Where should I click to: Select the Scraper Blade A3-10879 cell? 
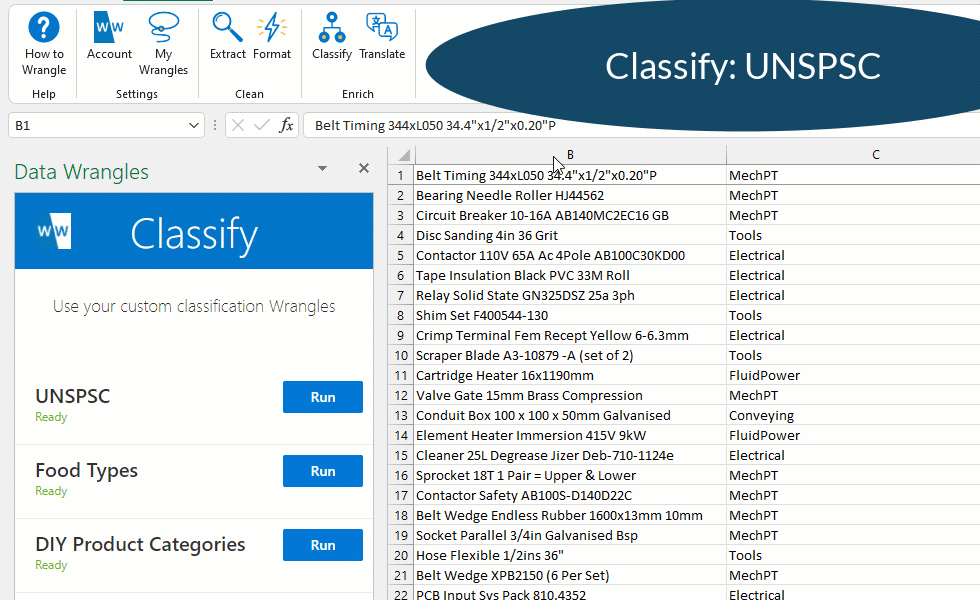click(x=570, y=356)
